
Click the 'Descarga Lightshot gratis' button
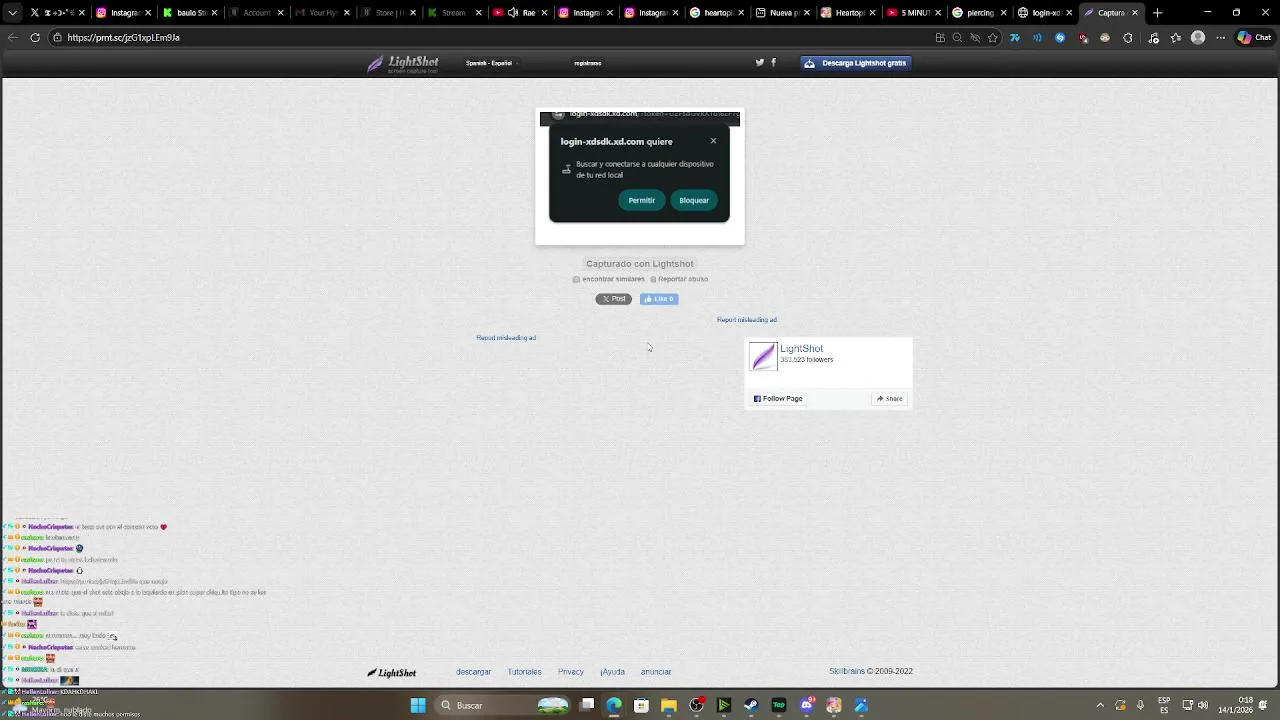tap(856, 63)
